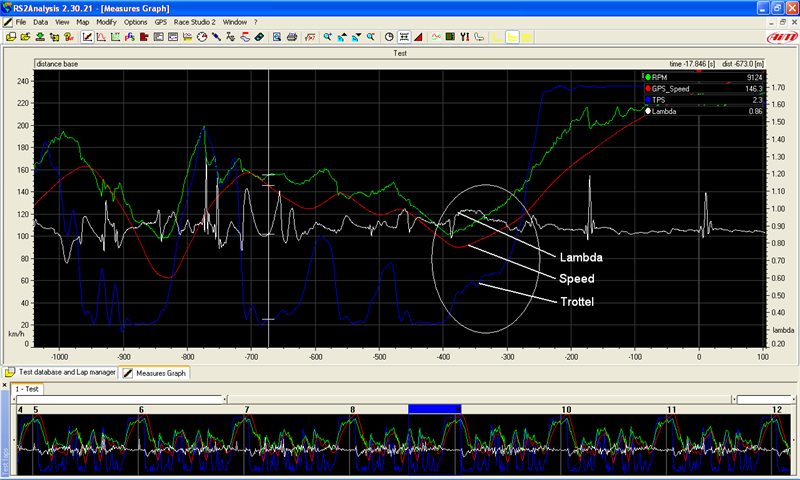Screen dimensions: 800x480
Task: Click the math channel square-root icon
Action: [x=310, y=37]
